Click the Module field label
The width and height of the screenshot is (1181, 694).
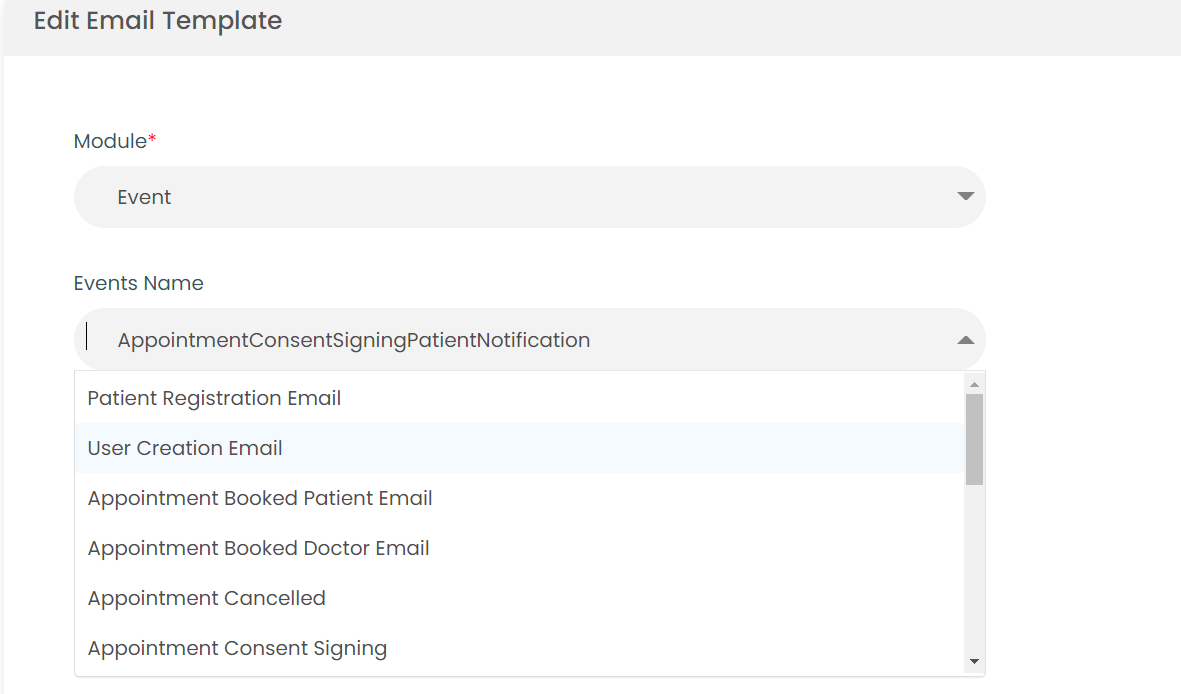pyautogui.click(x=110, y=141)
